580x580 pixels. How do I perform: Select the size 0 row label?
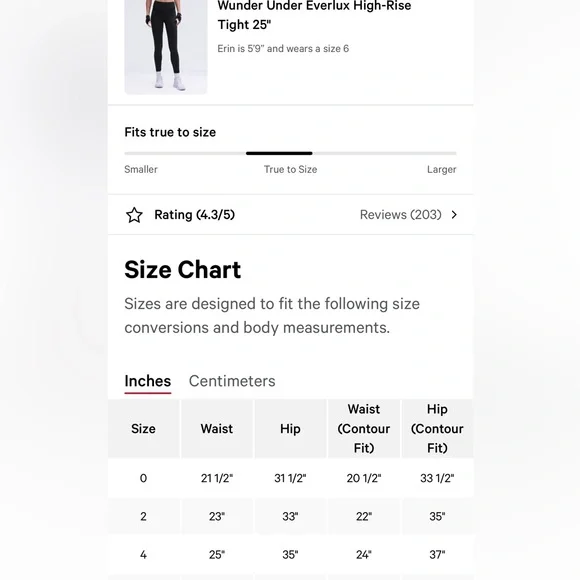coord(143,478)
